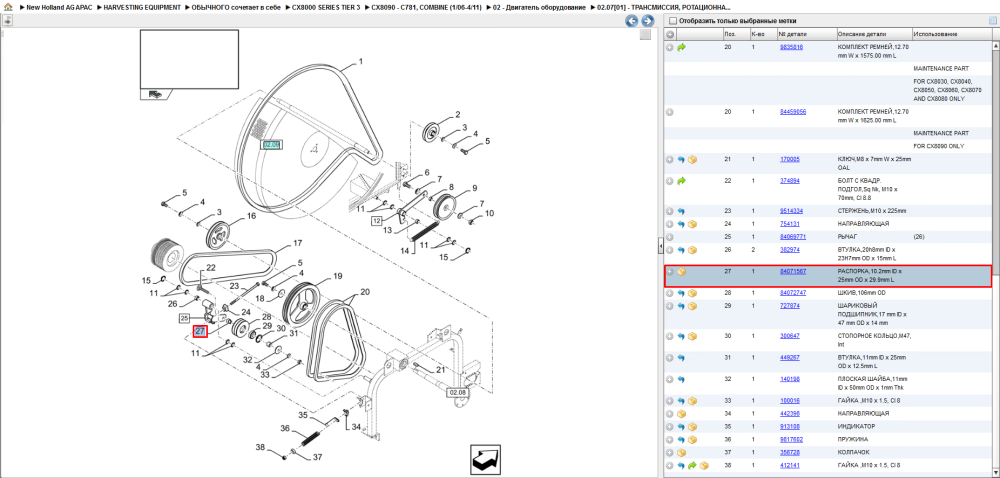The image size is (1000, 478).
Task: Select 'ШКИВ,106mm OD' description text
Action: [x=864, y=293]
